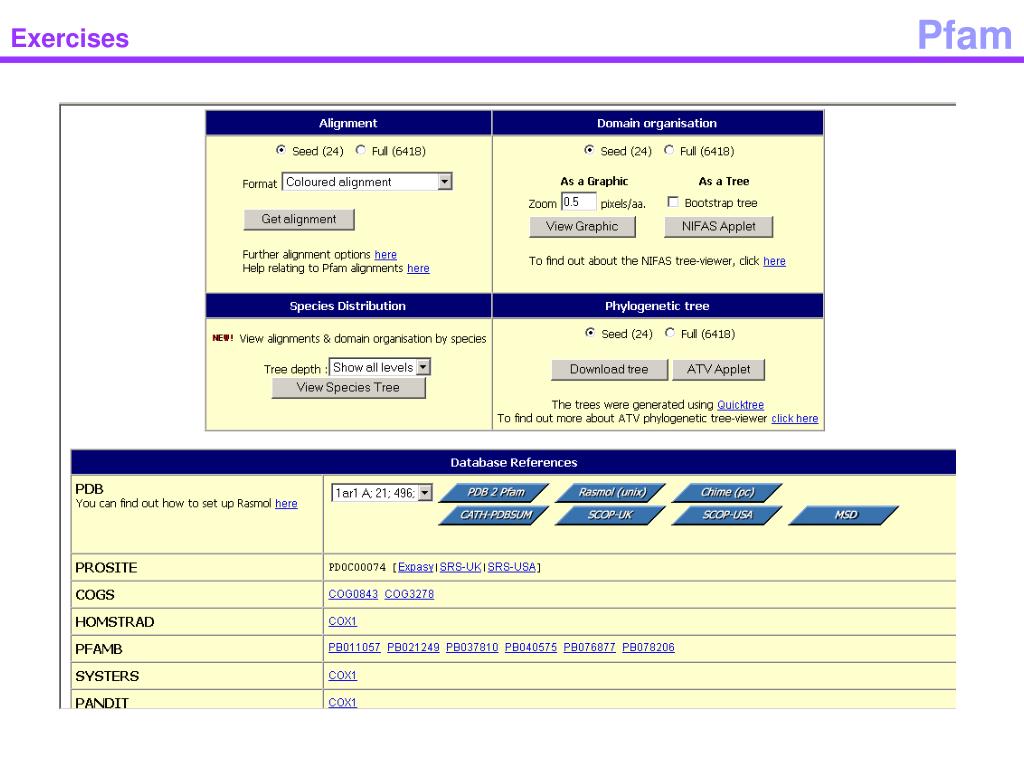Viewport: 1024px width, 768px height.
Task: Open the COG3278 link
Action: (x=409, y=594)
